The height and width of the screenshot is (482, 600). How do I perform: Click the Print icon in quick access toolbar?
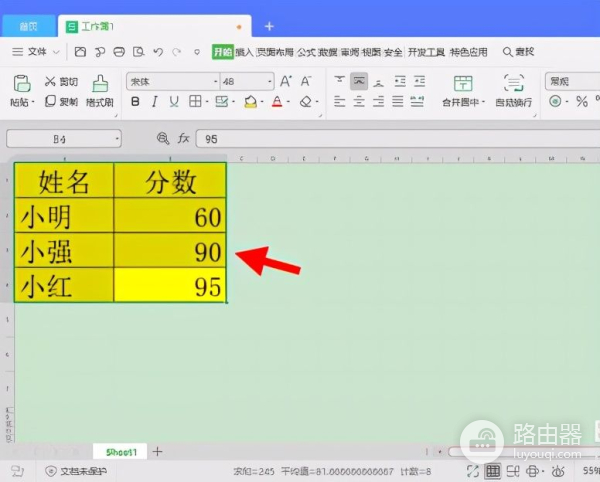tap(119, 52)
